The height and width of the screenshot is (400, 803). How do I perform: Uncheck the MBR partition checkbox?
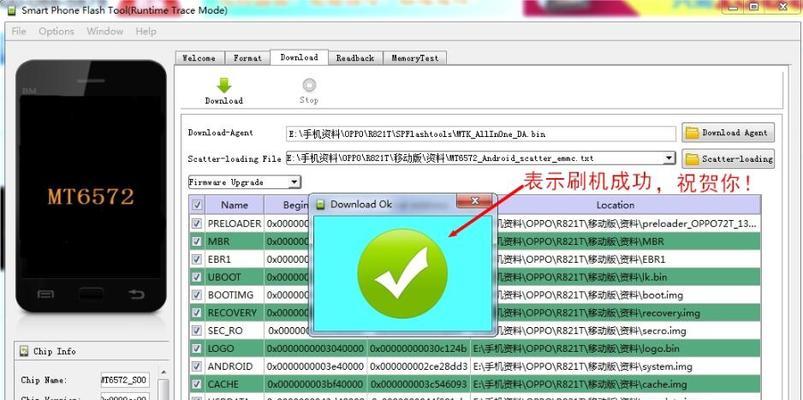197,241
